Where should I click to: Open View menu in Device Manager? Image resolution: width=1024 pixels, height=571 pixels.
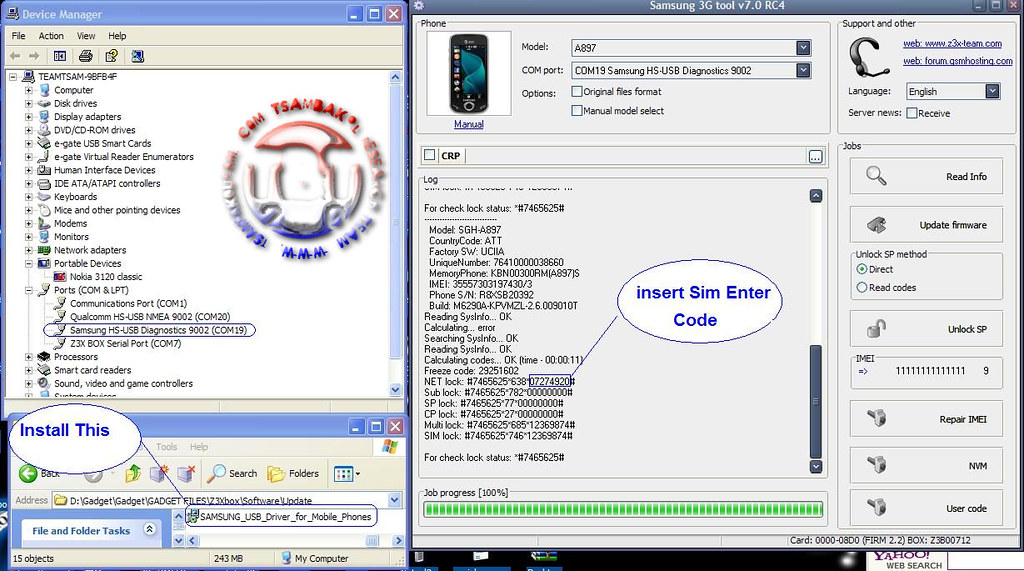[x=86, y=36]
